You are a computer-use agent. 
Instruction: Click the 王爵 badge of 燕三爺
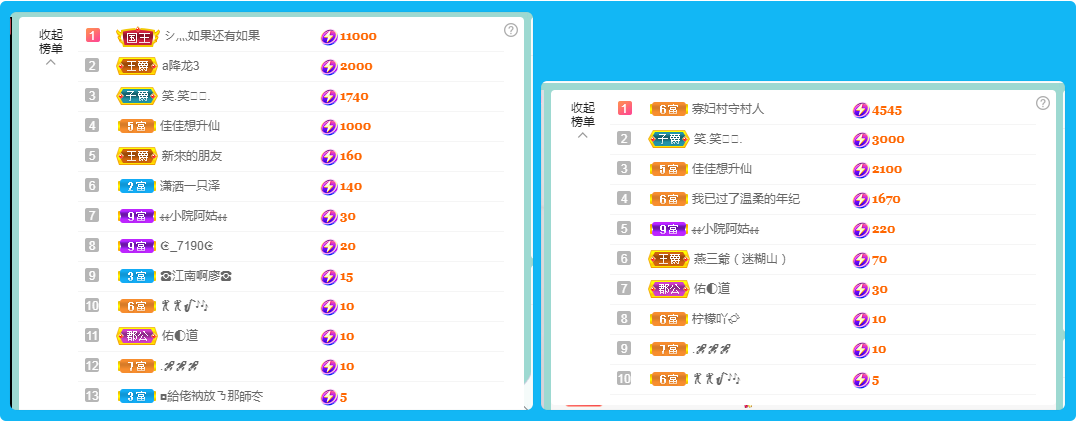[669, 259]
